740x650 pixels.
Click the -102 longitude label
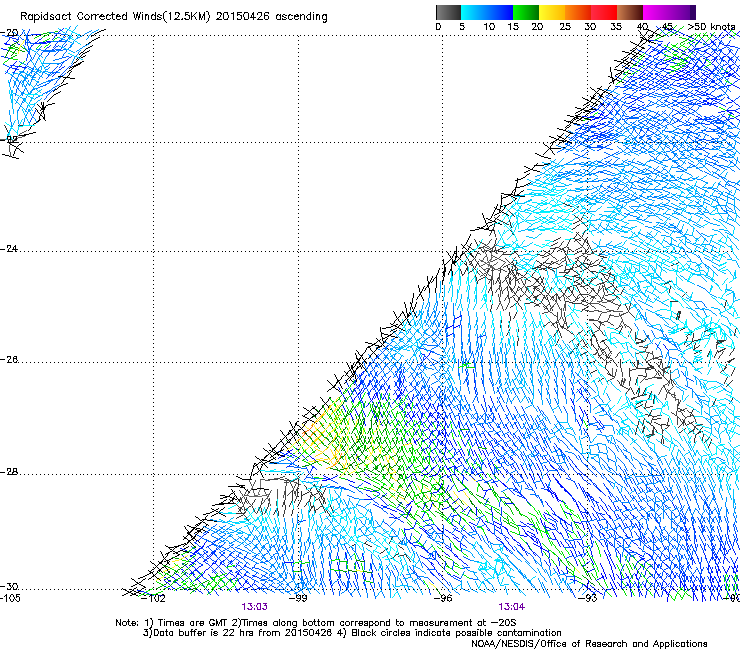(x=153, y=598)
